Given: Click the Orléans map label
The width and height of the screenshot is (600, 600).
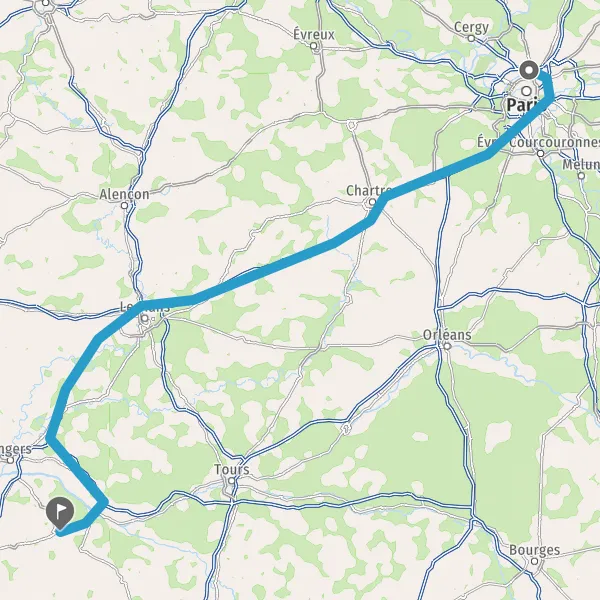Looking at the screenshot, I should tap(447, 335).
